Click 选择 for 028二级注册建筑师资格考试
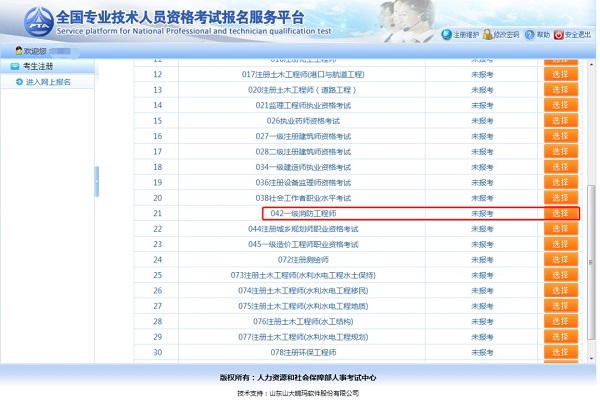The width and height of the screenshot is (600, 402). click(561, 151)
